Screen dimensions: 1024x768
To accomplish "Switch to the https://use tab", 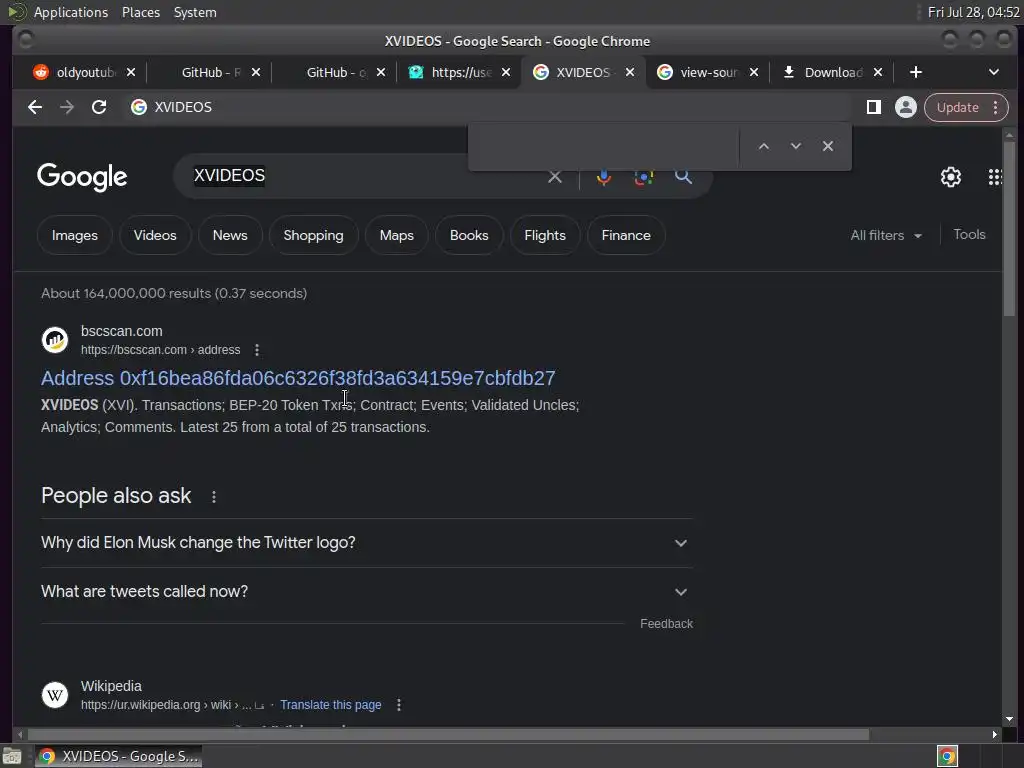I will point(461,72).
